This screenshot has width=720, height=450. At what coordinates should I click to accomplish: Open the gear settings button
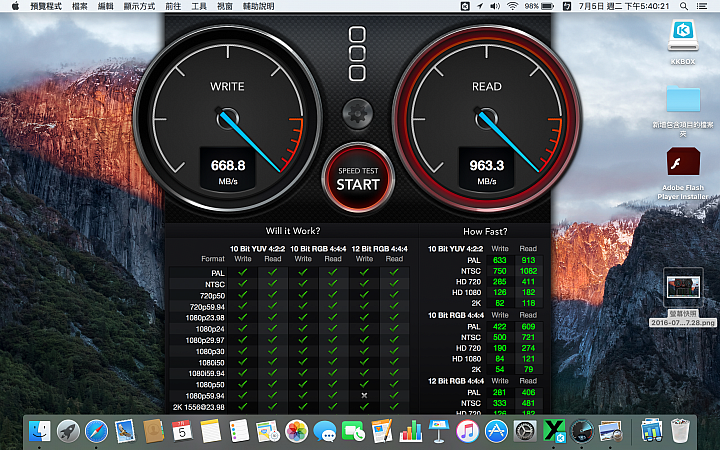(x=358, y=113)
